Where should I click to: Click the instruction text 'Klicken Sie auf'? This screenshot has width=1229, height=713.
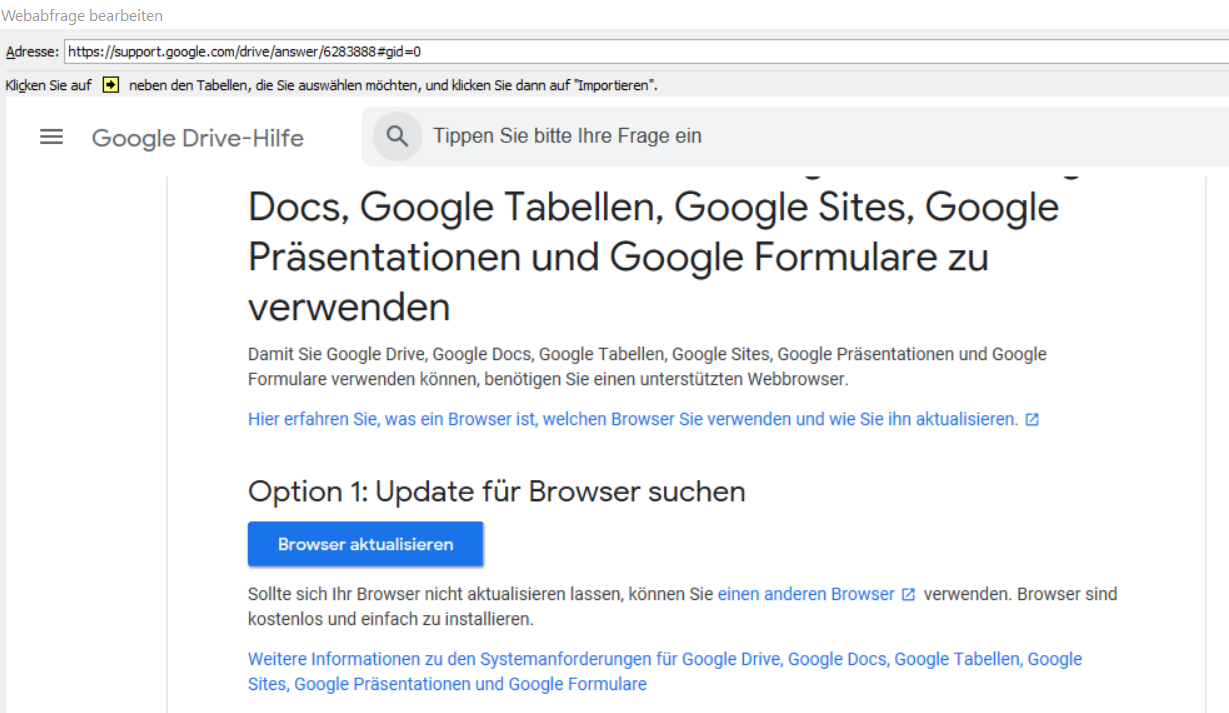[48, 86]
